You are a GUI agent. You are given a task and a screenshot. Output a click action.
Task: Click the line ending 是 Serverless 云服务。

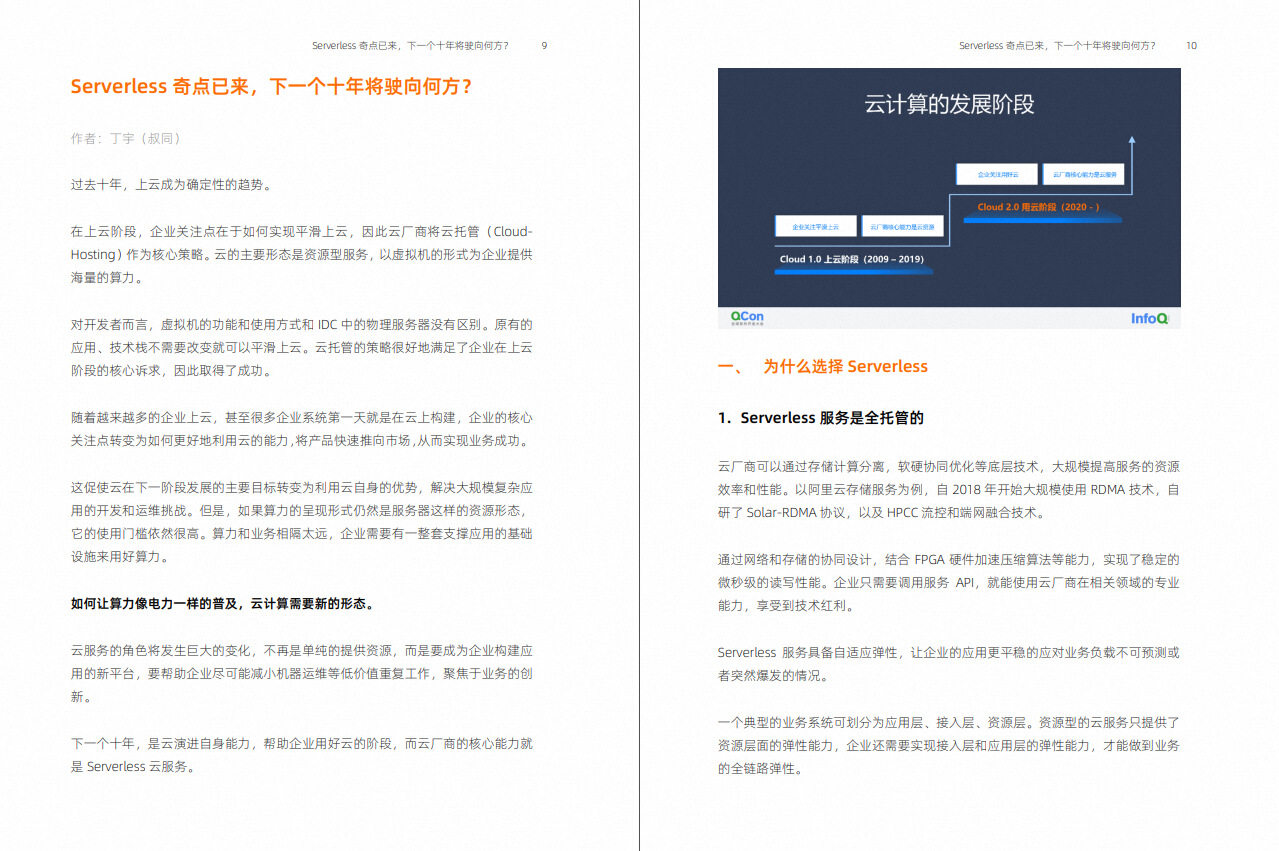[x=133, y=767]
